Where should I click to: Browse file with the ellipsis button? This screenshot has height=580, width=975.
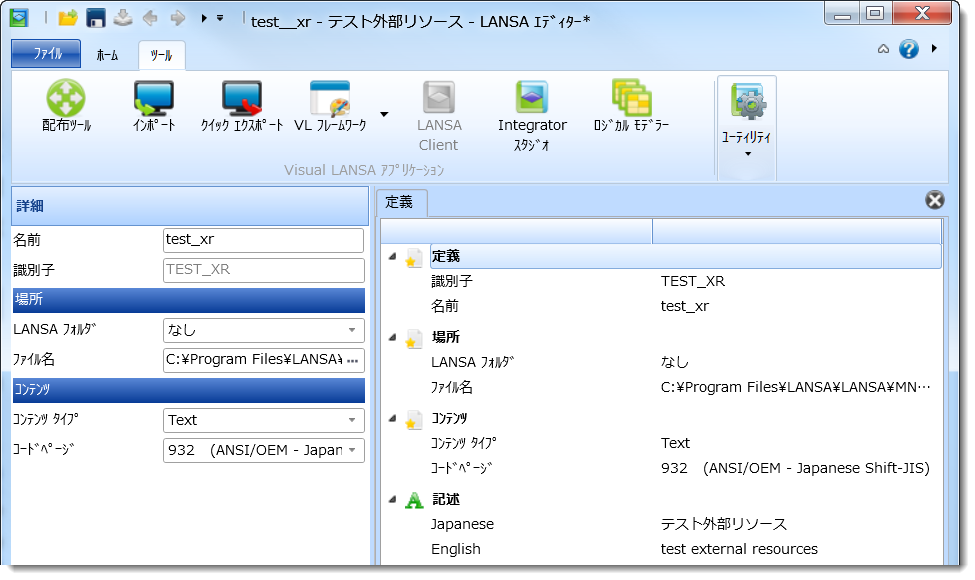[x=353, y=361]
